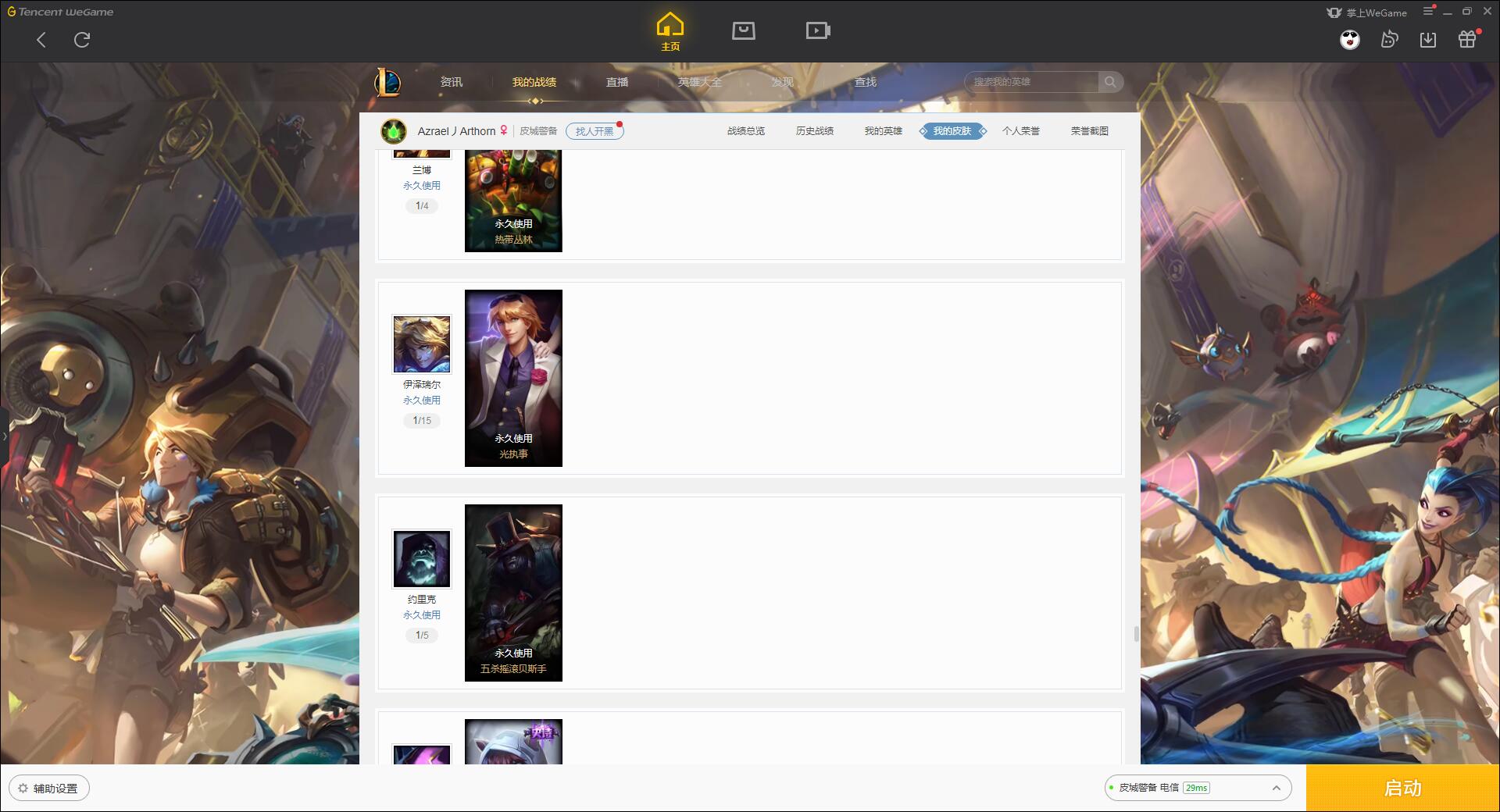The width and height of the screenshot is (1500, 812).
Task: Click the 1/5 skin count badge
Action: [x=422, y=635]
